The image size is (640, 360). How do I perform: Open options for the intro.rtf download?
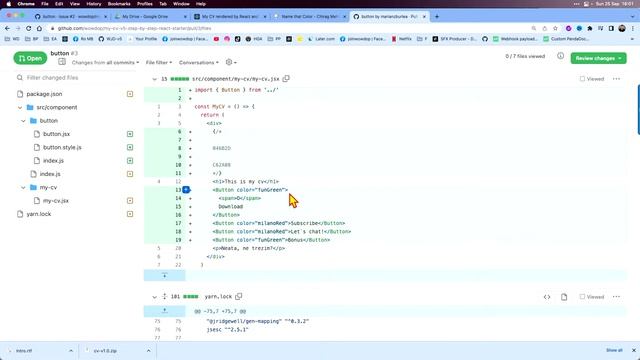click(x=71, y=351)
